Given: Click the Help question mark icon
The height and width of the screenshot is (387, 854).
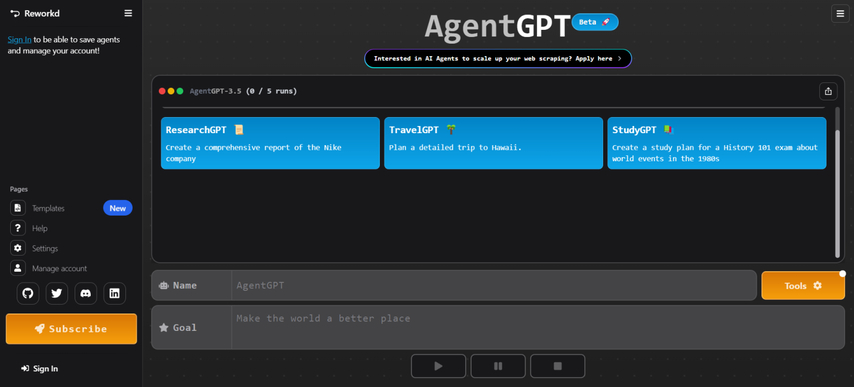Looking at the screenshot, I should 18,228.
